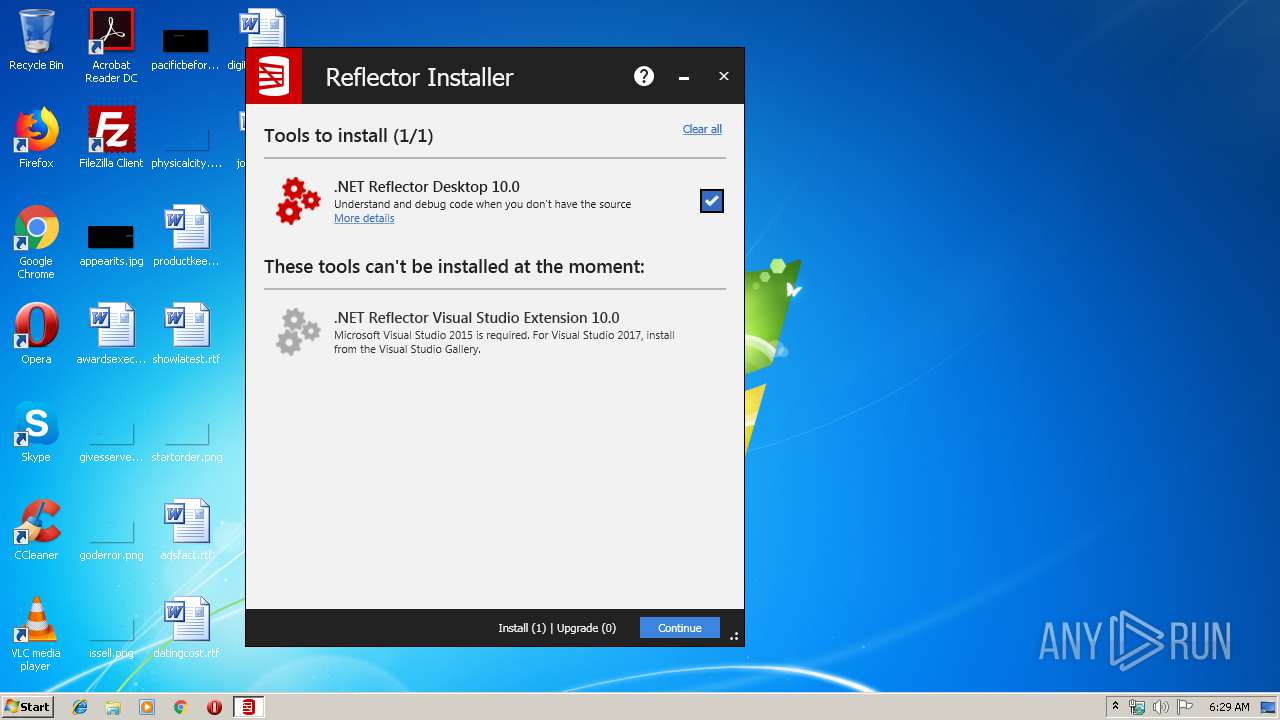Select the physicalcity desktop file
This screenshot has height=720, width=1280.
(x=186, y=148)
